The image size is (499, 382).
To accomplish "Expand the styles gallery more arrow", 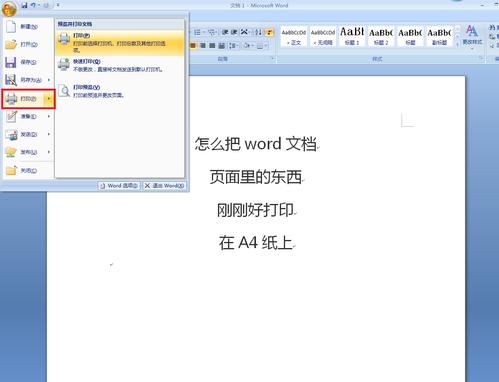I will tap(457, 44).
